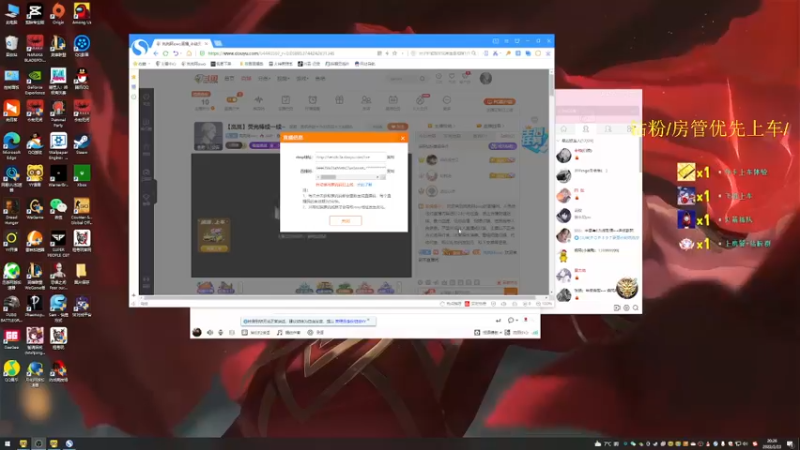Copy the rtmp address in dialog
This screenshot has height=450, width=800.
(390, 157)
